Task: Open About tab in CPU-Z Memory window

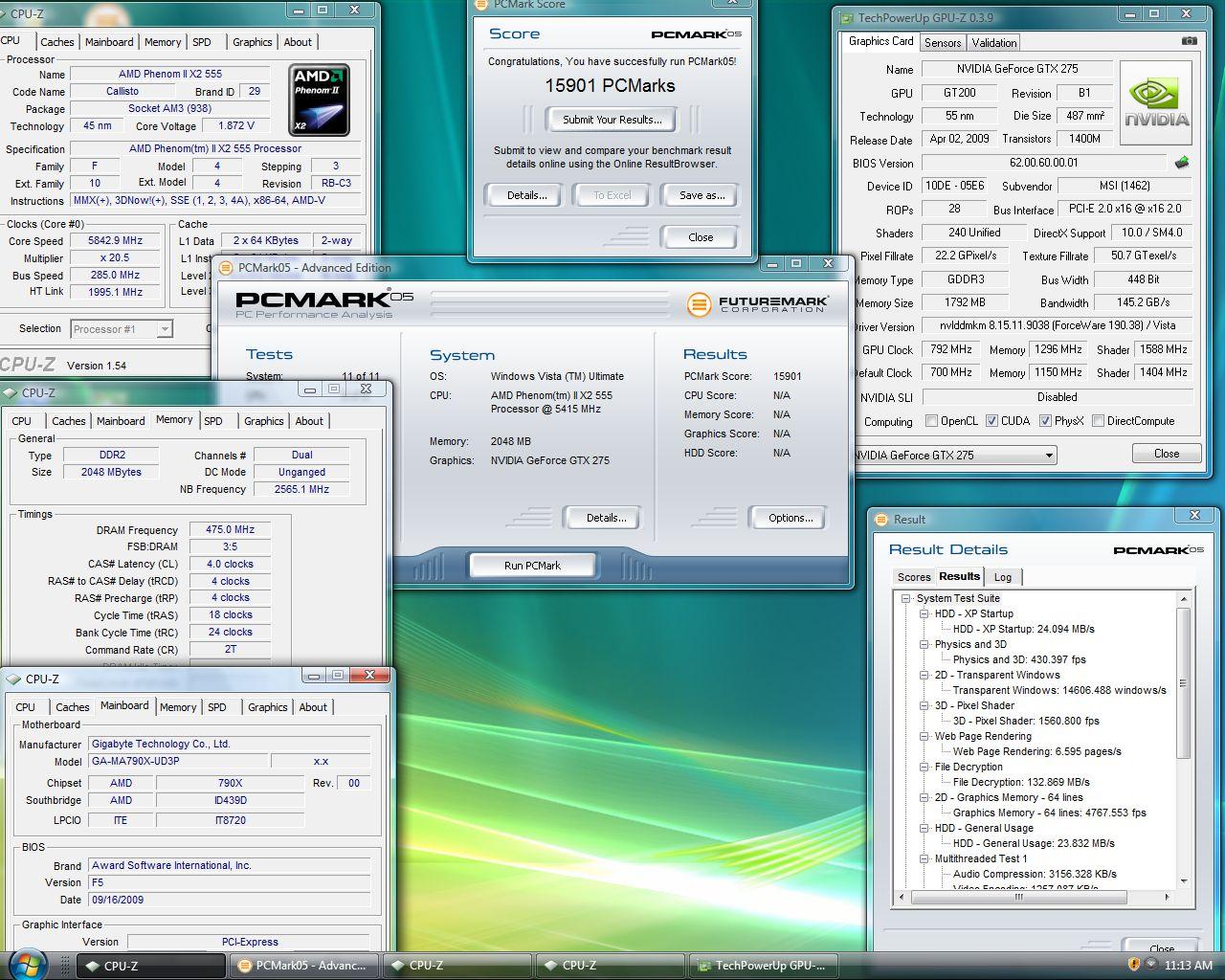Action: (x=308, y=421)
